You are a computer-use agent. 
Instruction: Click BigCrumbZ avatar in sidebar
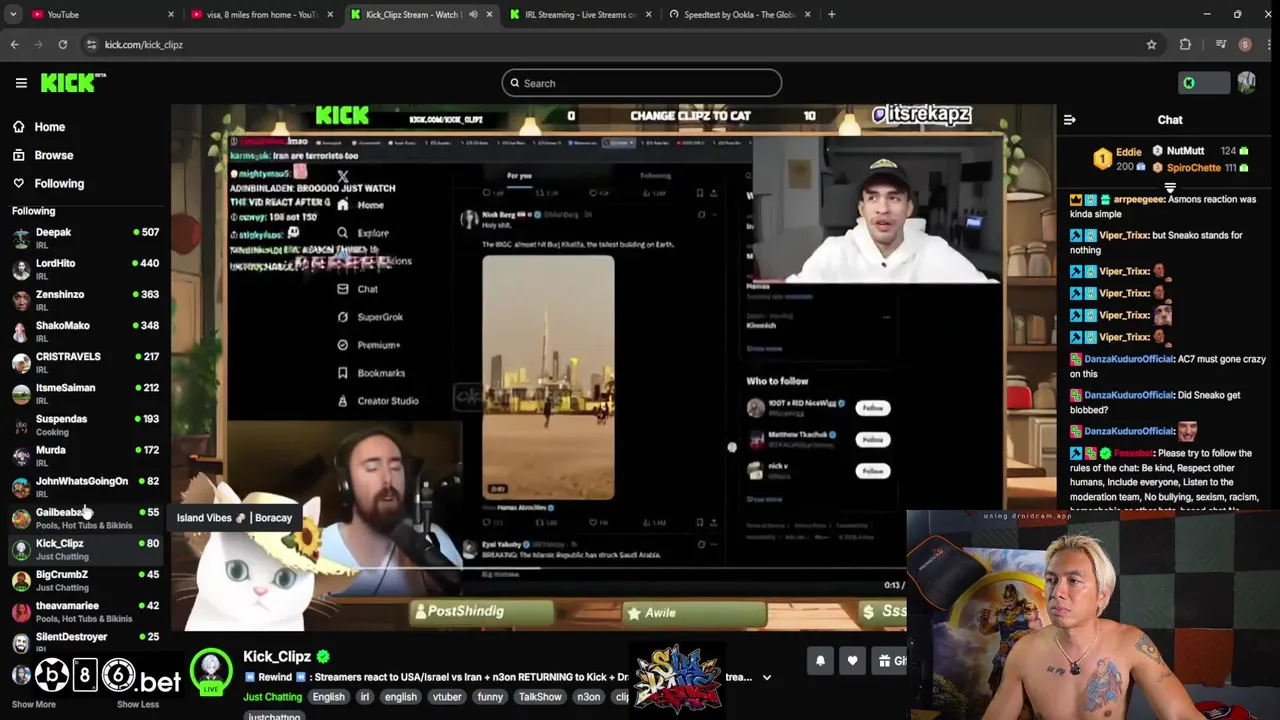point(21,580)
